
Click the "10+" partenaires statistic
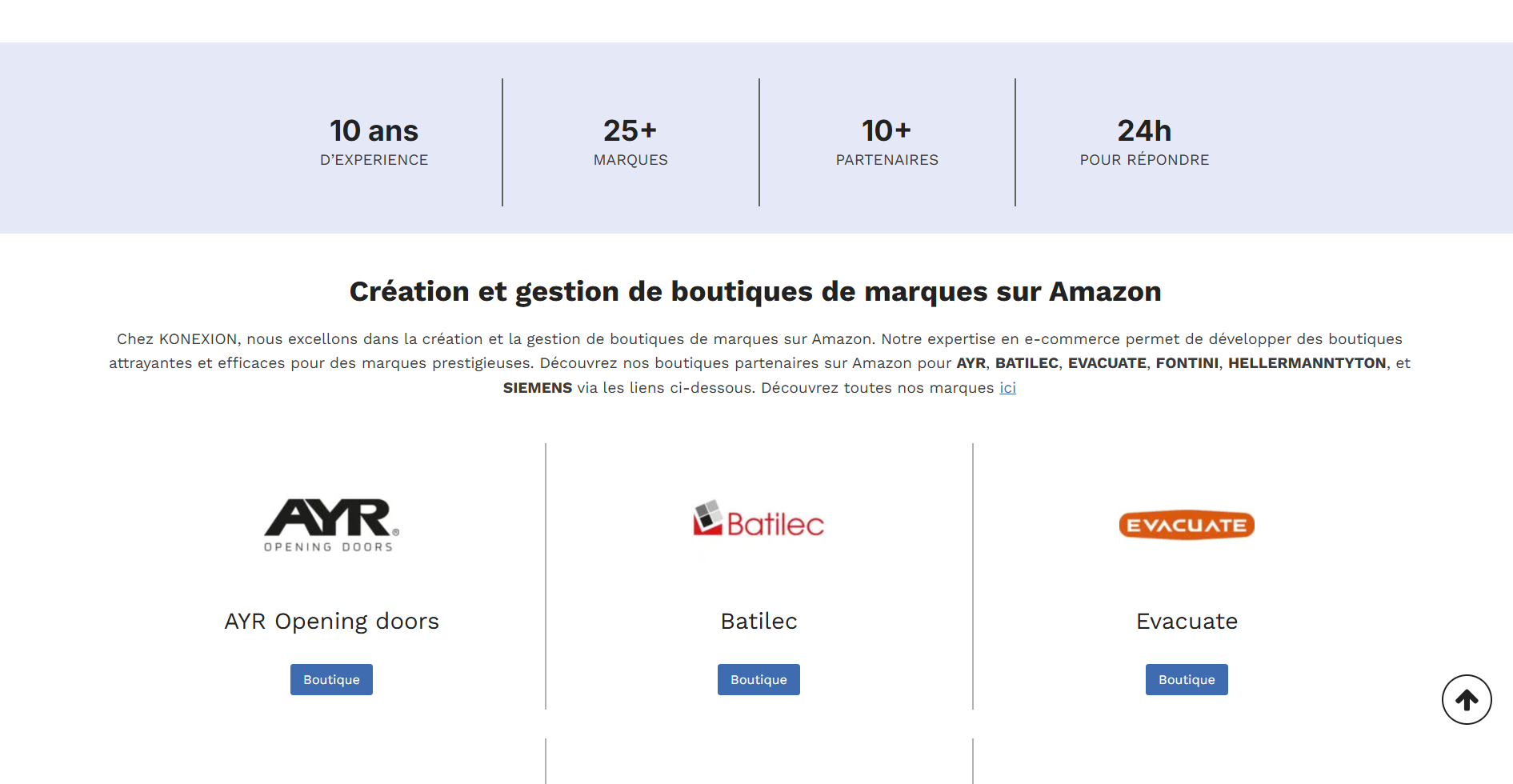click(x=886, y=130)
